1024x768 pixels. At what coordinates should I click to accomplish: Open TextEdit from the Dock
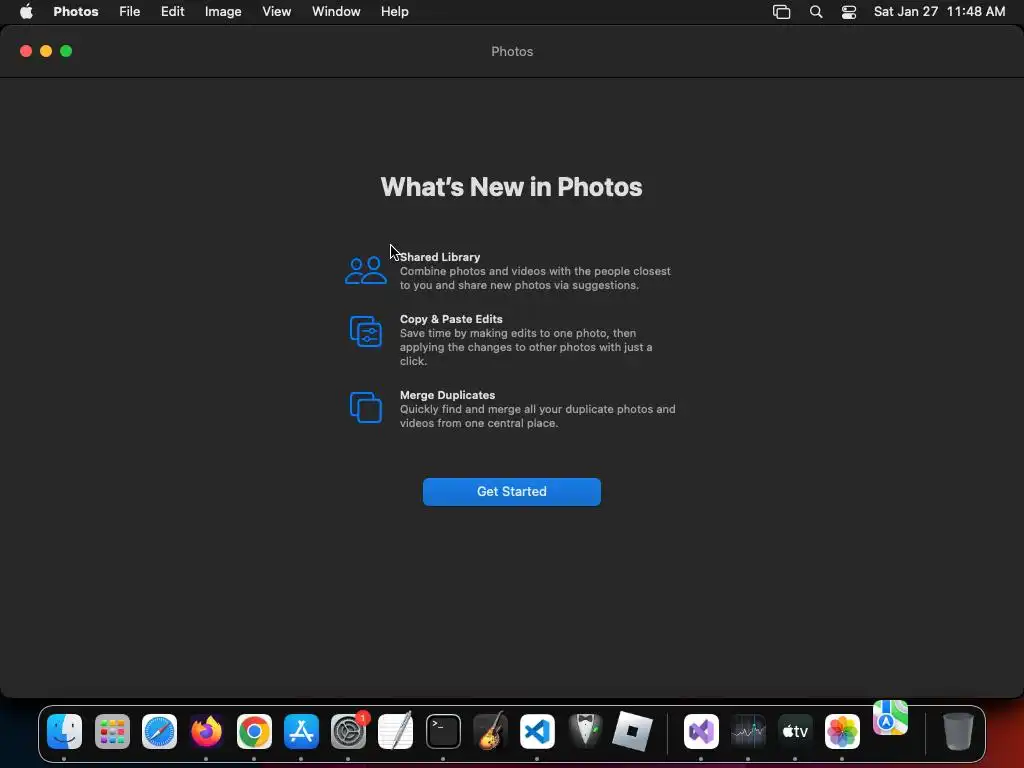coord(396,731)
